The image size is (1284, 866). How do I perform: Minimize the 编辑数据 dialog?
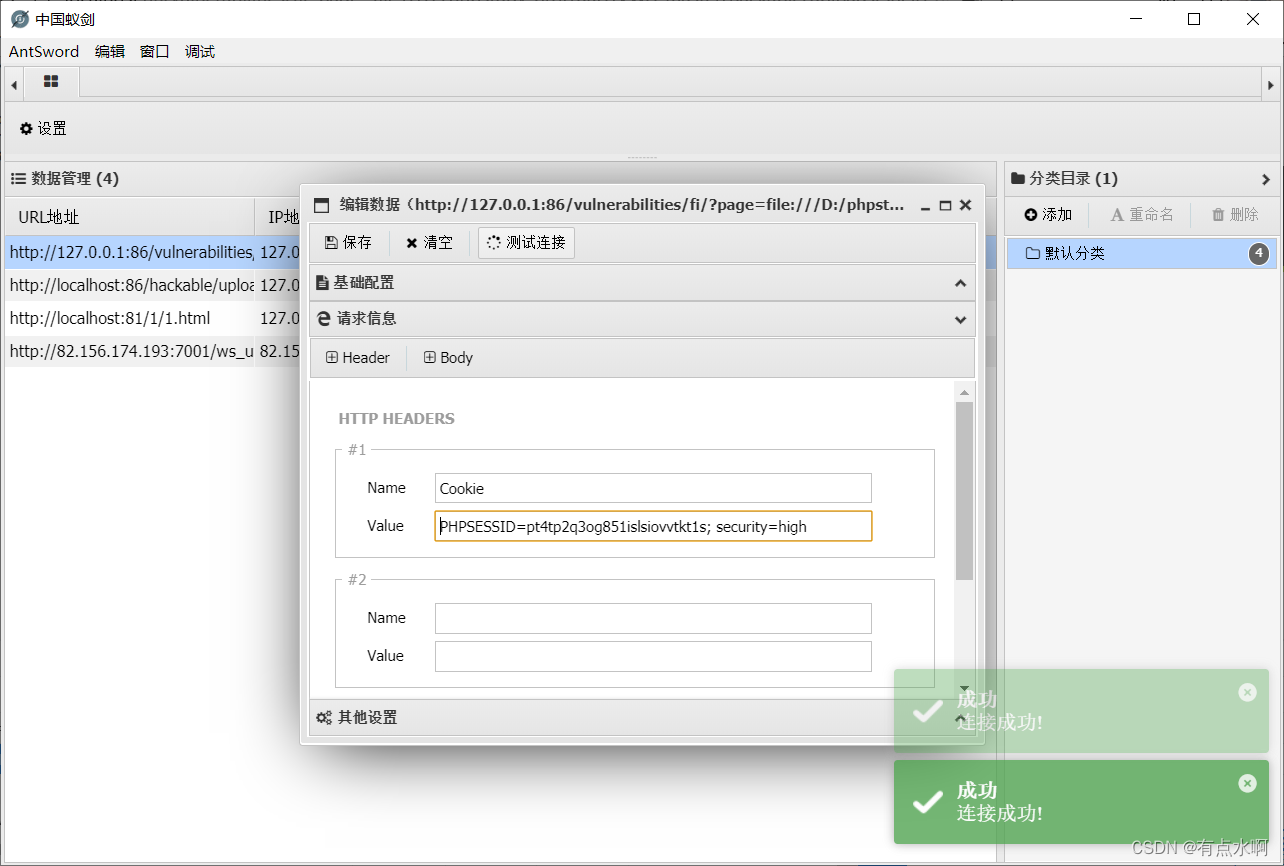pos(926,205)
